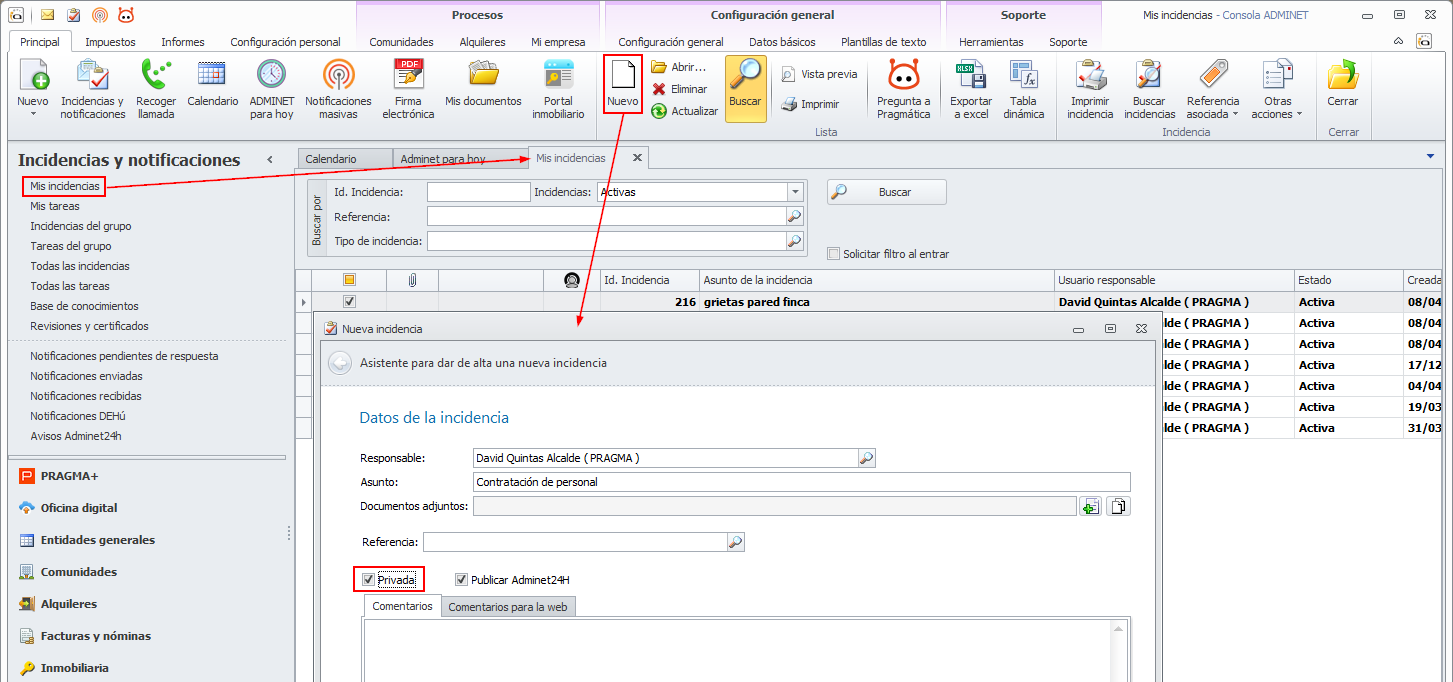This screenshot has width=1453, height=682.
Task: Open Notificaciones DEHú in sidebar
Action: 78,416
